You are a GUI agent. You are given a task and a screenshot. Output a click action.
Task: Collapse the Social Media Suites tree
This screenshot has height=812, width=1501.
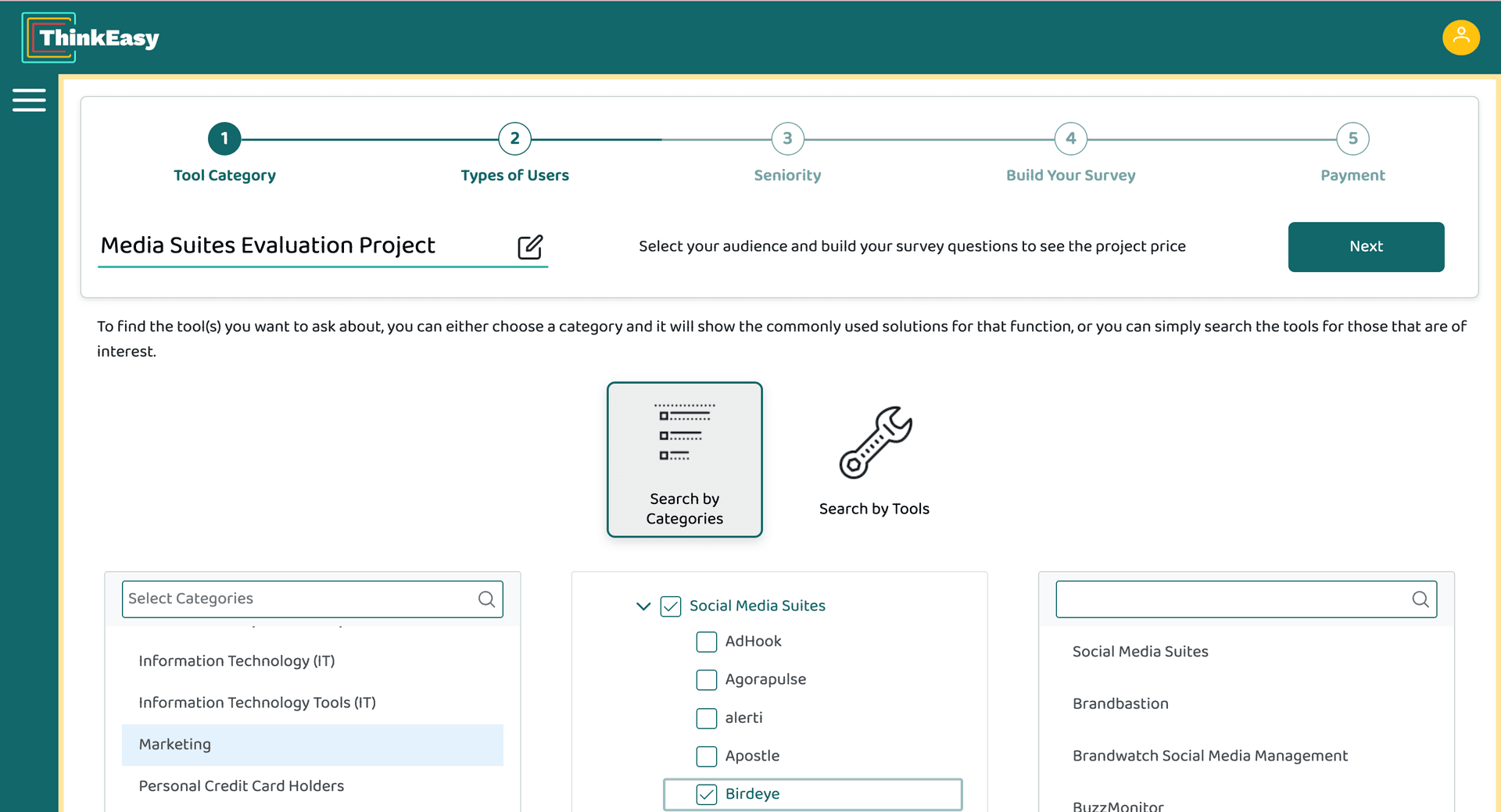pos(643,606)
